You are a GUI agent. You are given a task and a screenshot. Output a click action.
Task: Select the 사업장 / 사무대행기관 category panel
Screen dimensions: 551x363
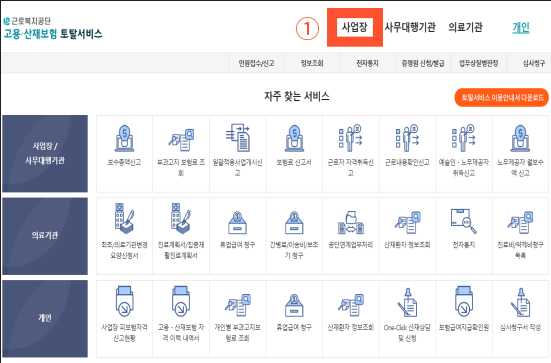45,154
